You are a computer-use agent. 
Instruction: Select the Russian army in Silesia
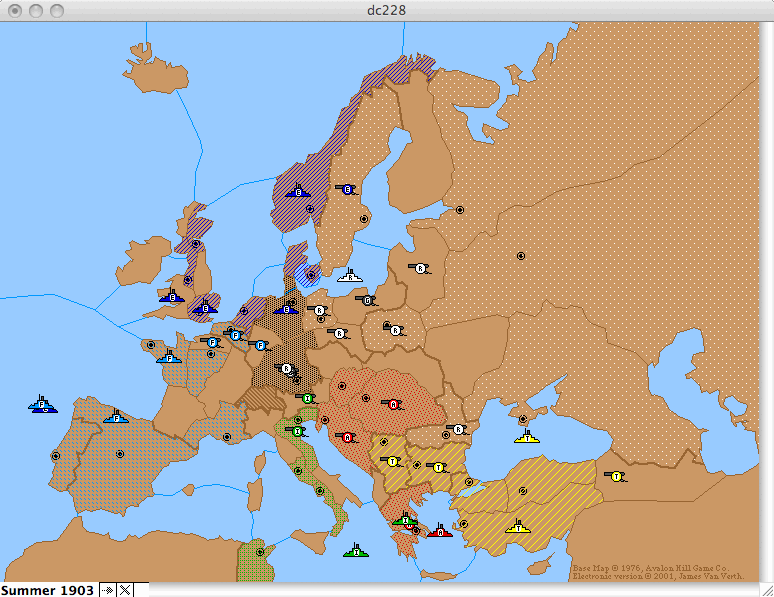pos(339,333)
